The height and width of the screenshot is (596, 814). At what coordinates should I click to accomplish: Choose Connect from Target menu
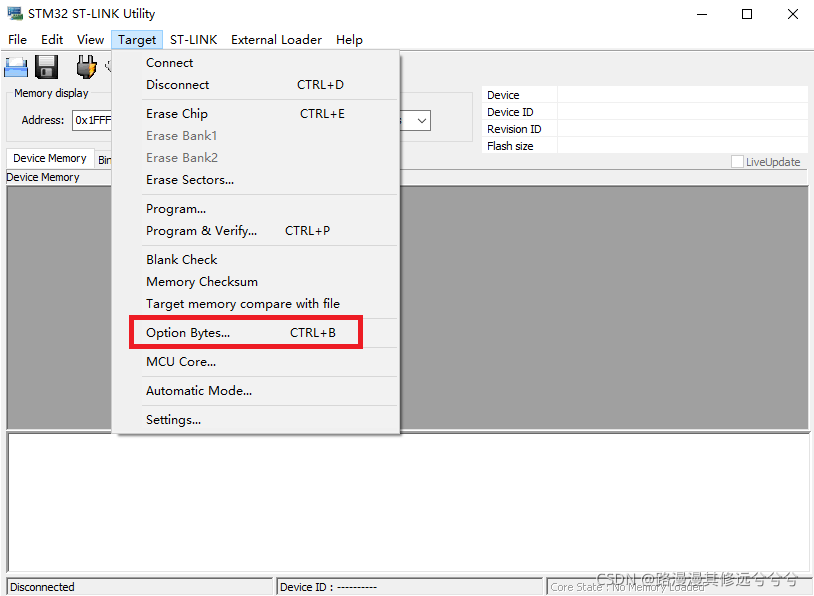tap(256, 63)
